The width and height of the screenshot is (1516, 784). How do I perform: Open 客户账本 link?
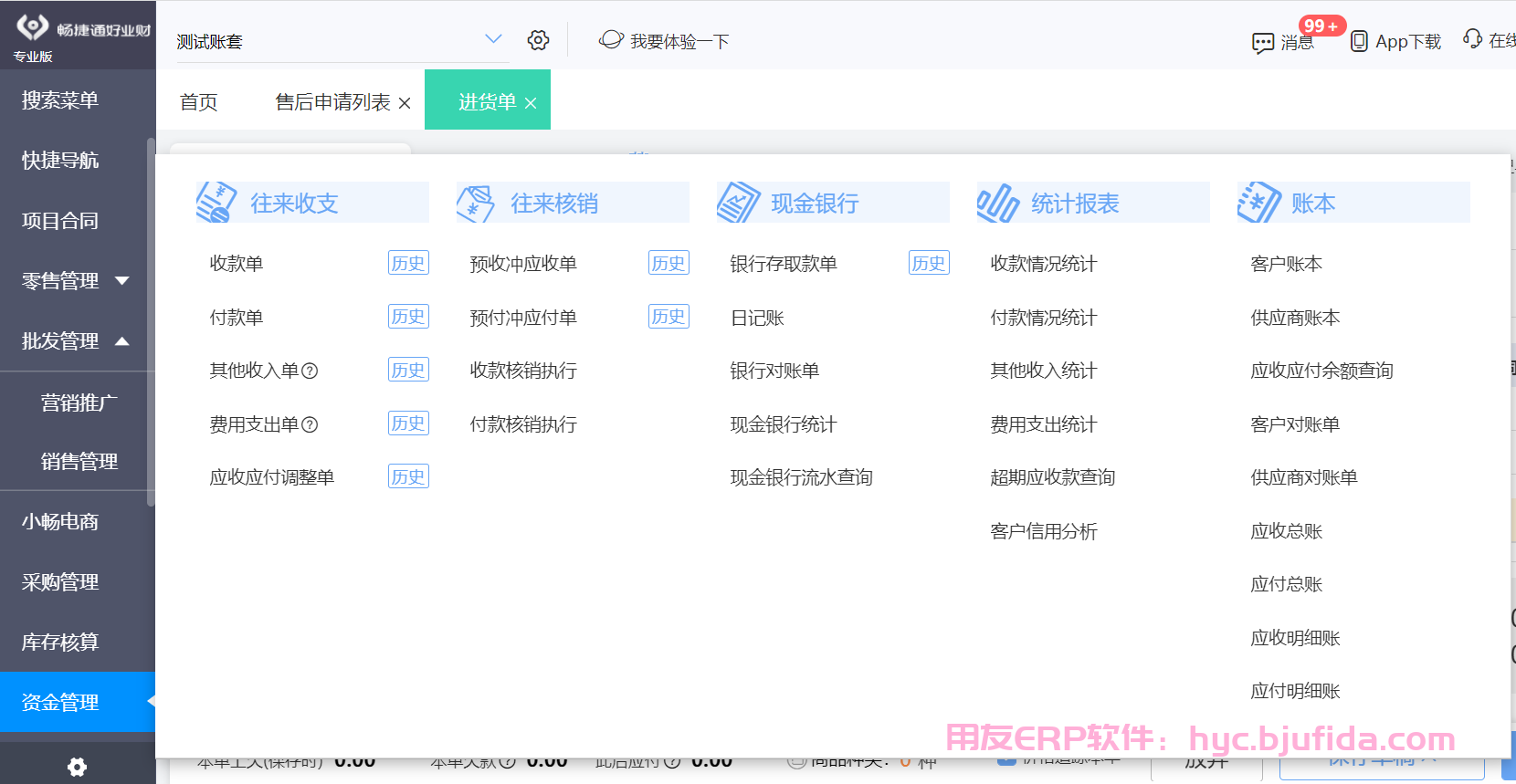(1287, 264)
